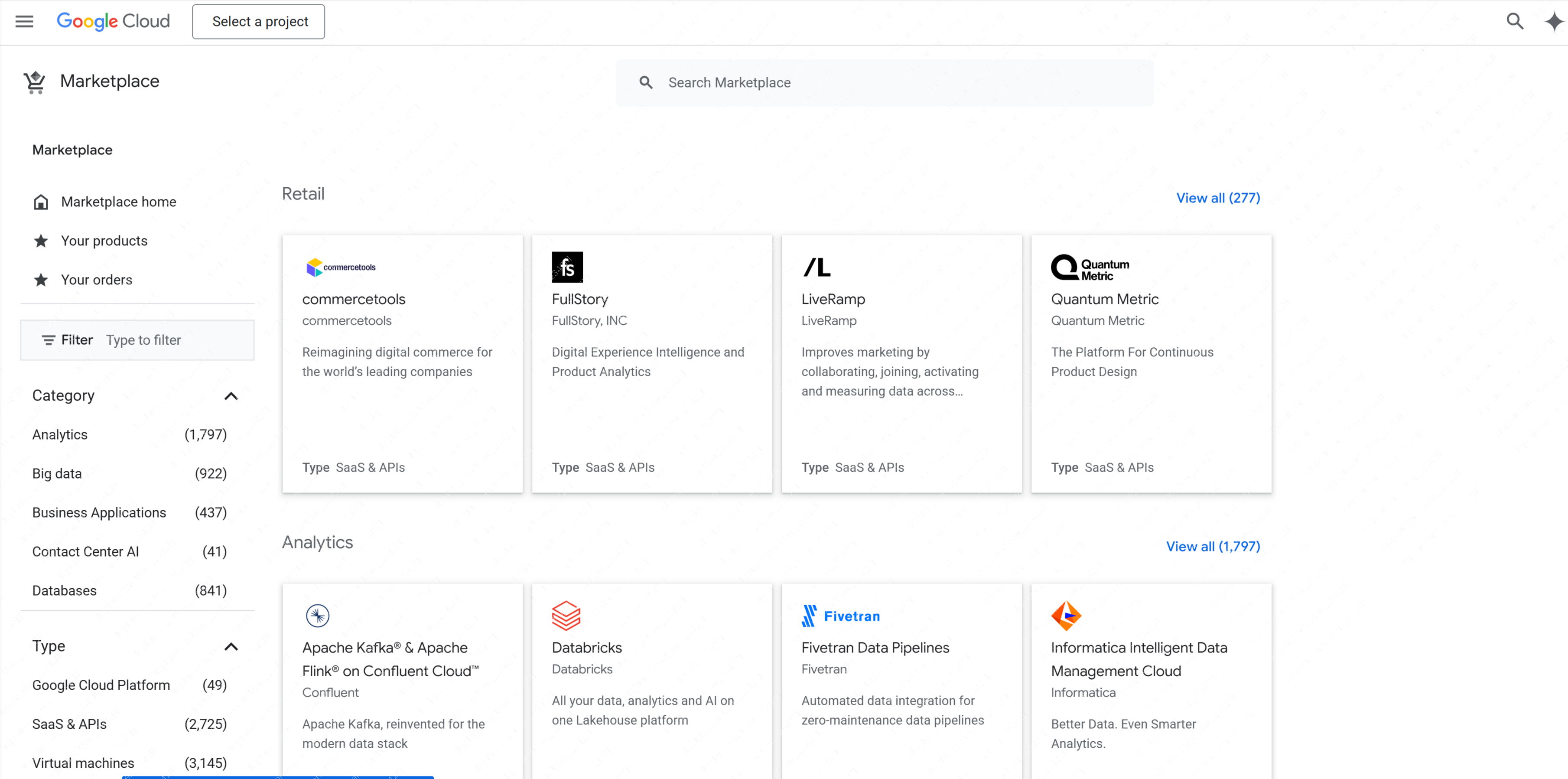The image size is (1568, 779).
Task: Open the commercetools product title
Action: click(x=354, y=299)
